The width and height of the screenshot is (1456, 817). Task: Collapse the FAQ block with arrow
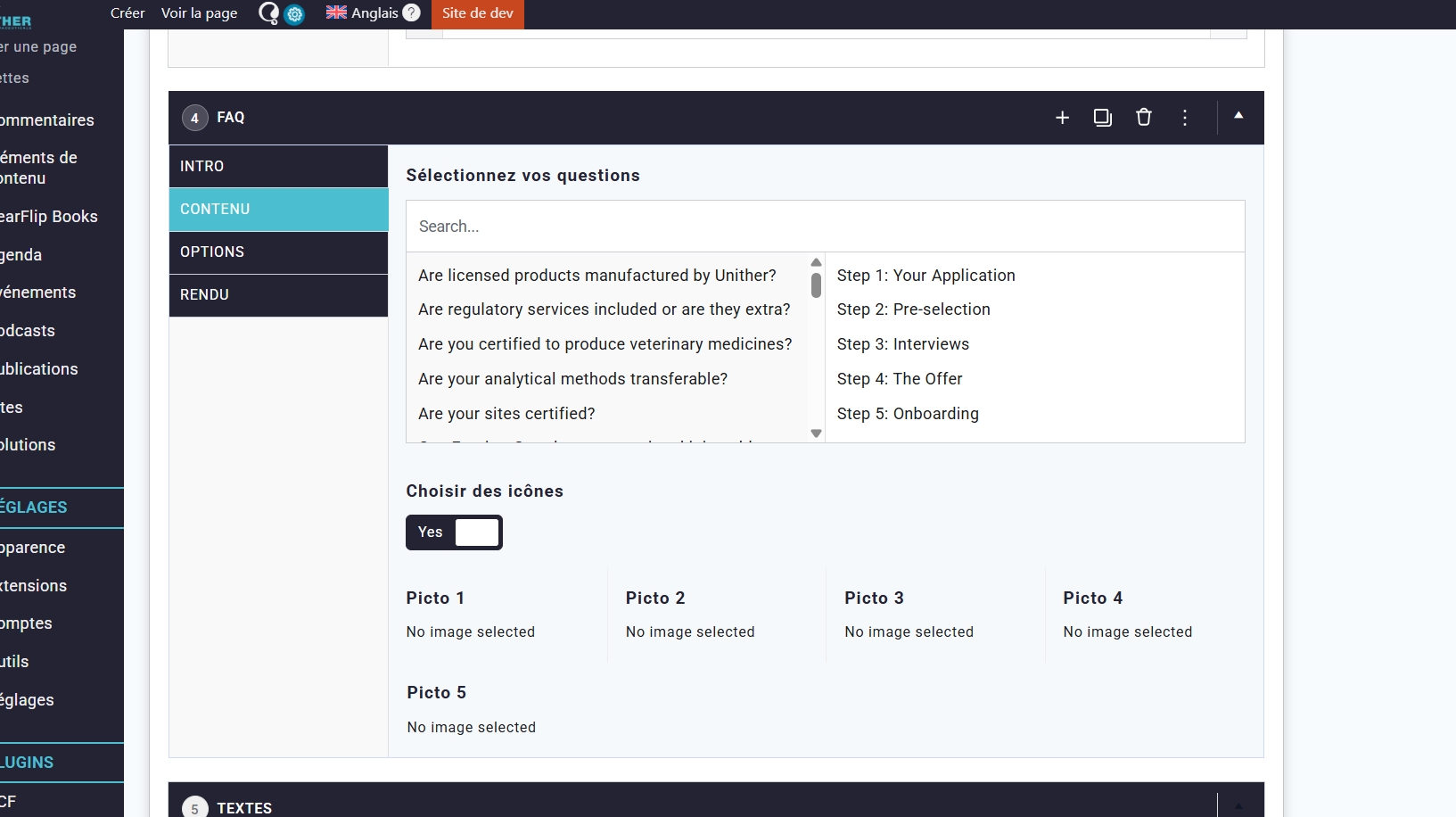[1238, 116]
